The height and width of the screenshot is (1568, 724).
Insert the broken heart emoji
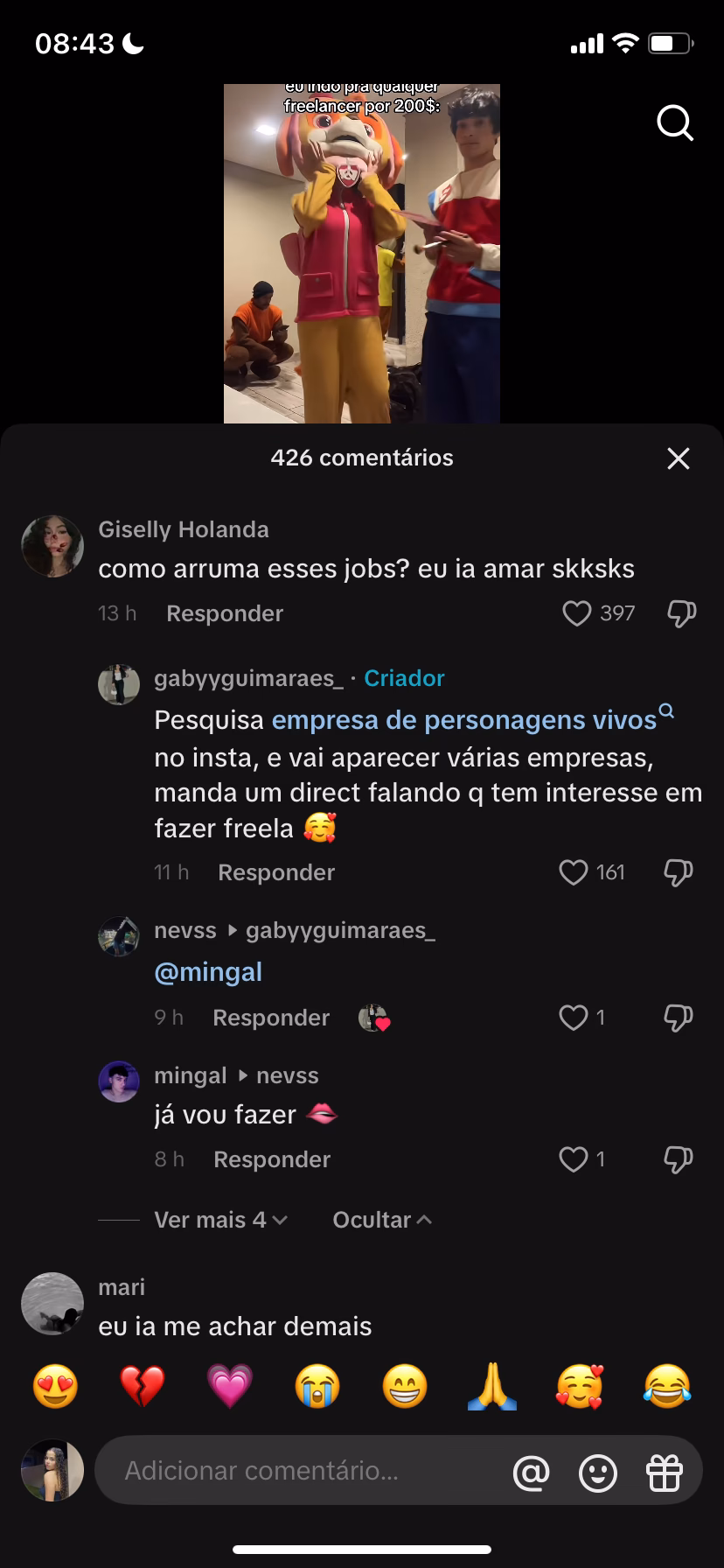coord(142,1387)
